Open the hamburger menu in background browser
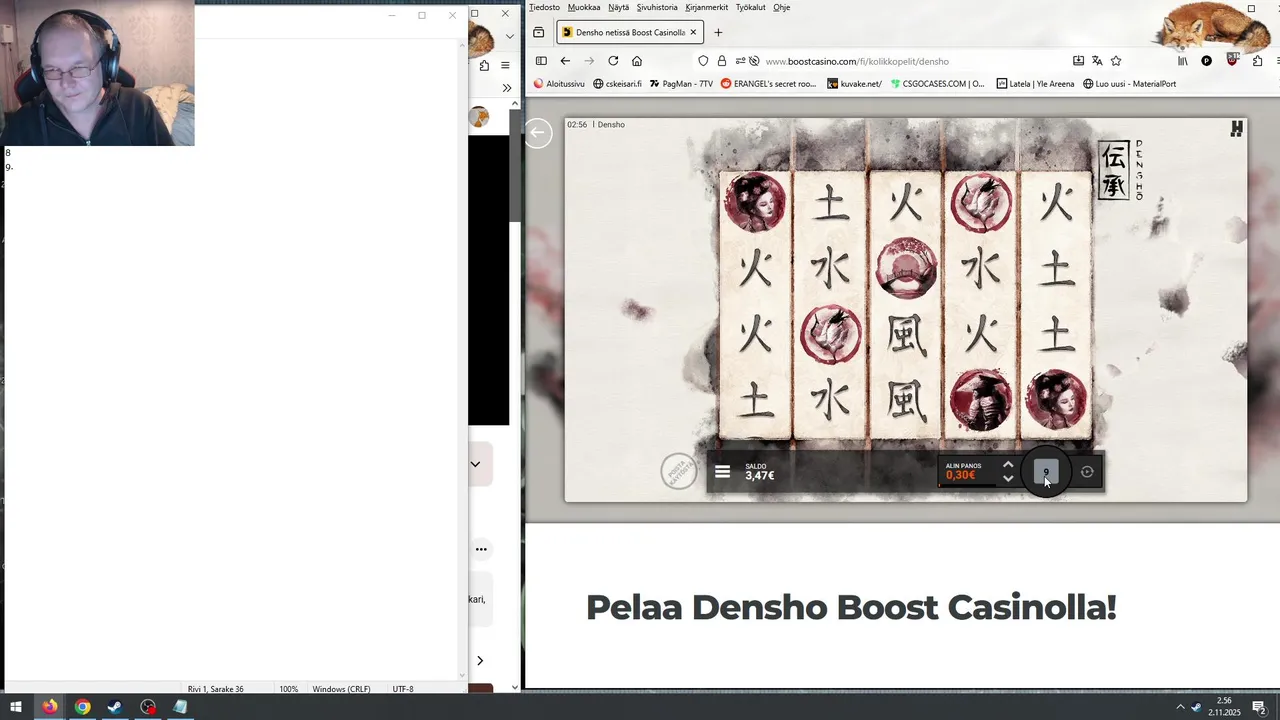Screen dimensions: 1280x720 (x=505, y=65)
